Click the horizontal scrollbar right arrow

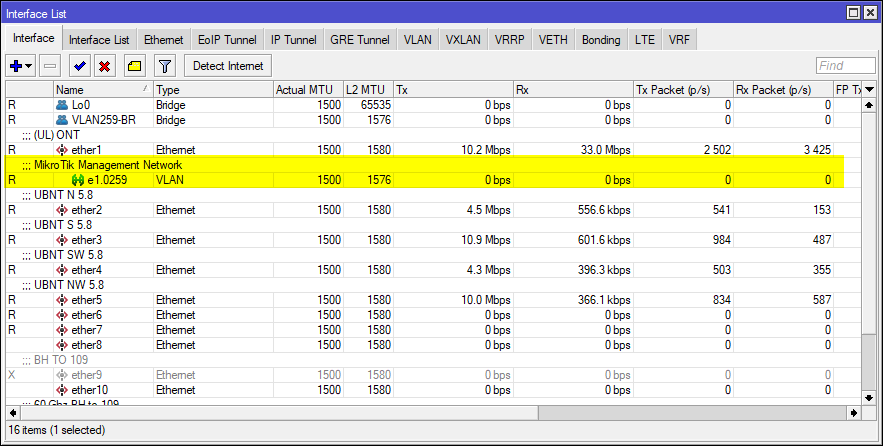coord(854,413)
